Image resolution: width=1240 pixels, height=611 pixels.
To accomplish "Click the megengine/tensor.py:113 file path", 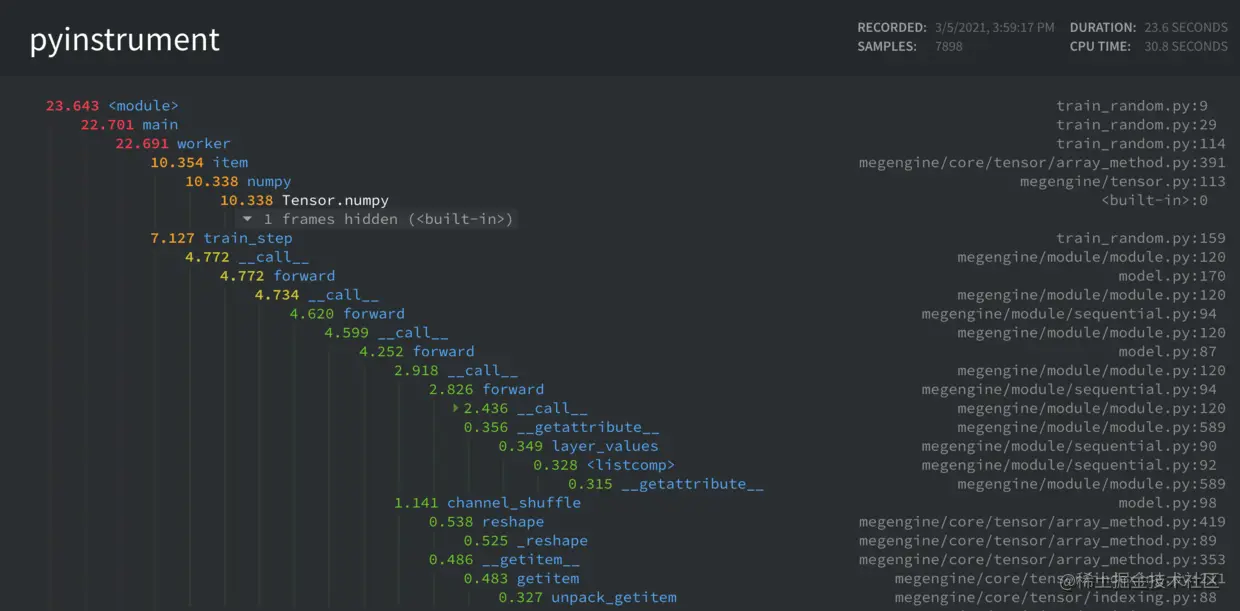I will [x=1123, y=182].
